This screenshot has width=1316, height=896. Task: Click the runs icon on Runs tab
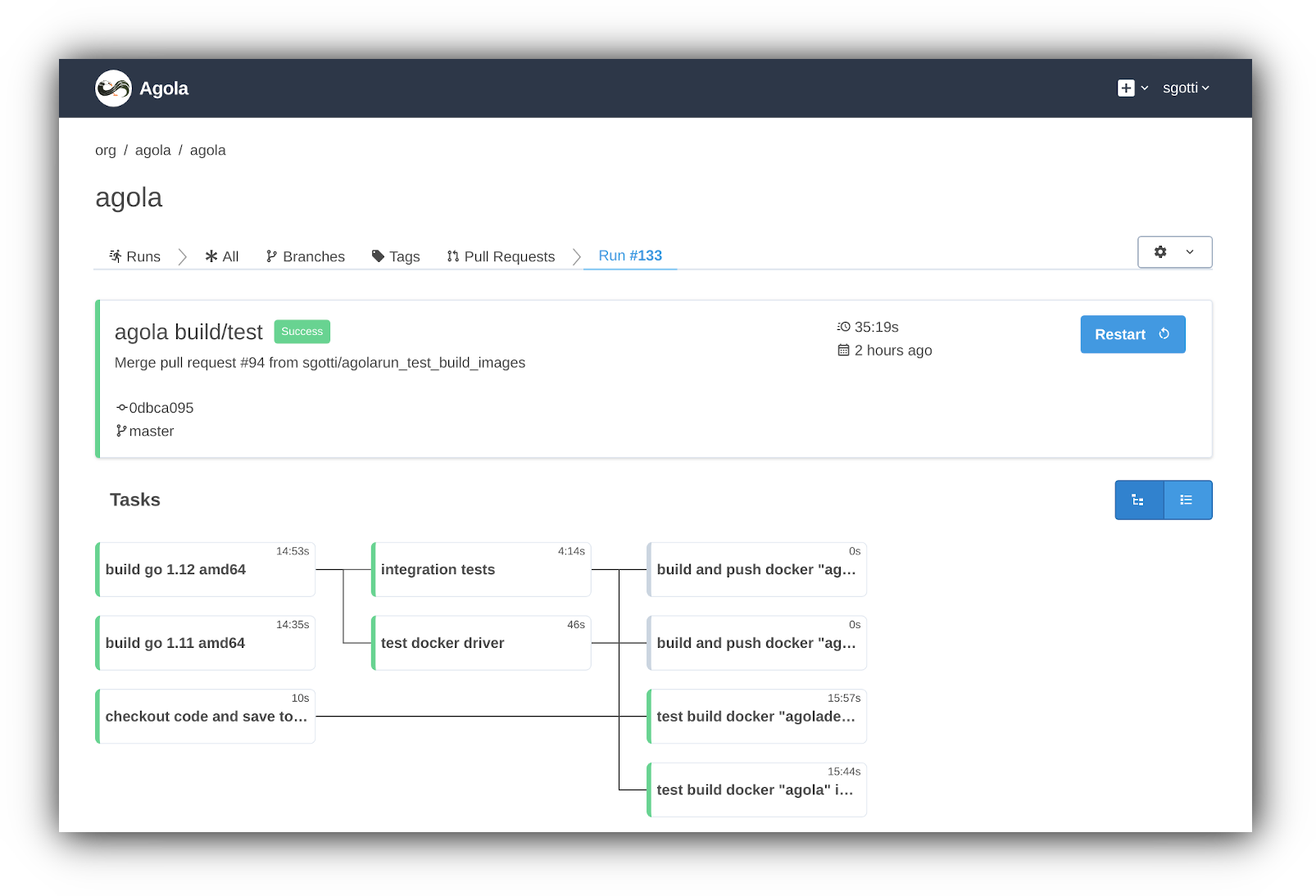click(x=116, y=256)
